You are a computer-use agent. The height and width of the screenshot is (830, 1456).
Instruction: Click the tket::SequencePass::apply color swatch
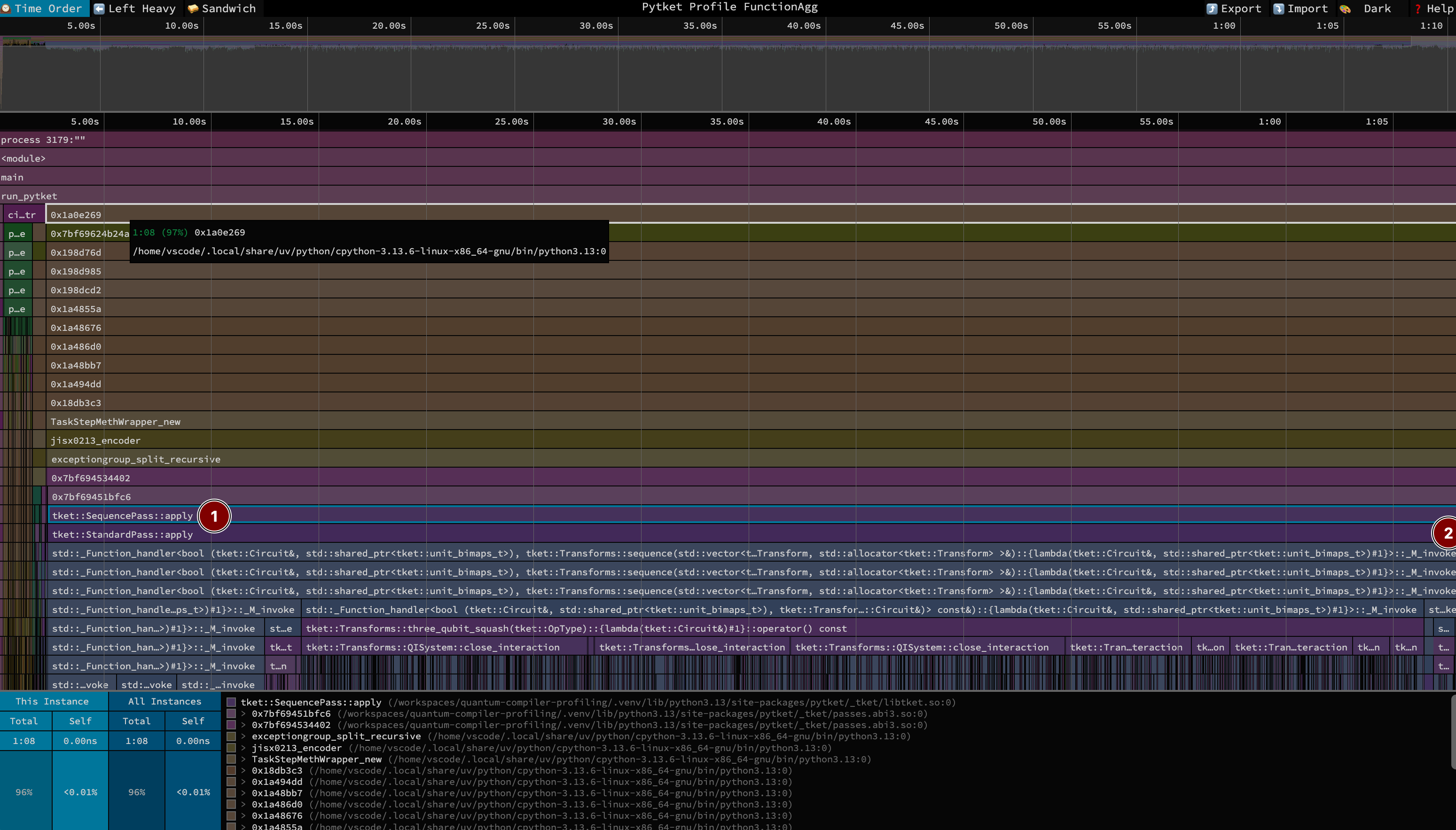coord(231,702)
